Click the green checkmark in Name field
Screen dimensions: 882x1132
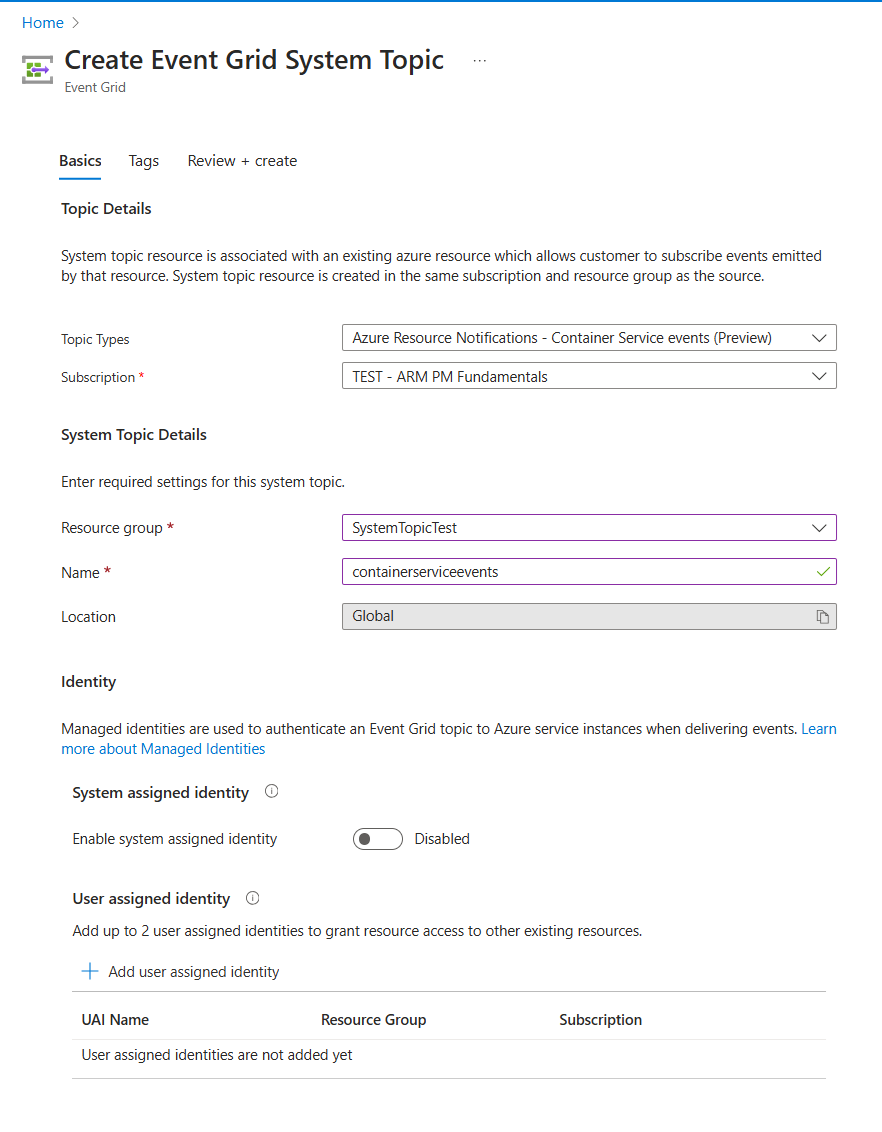click(823, 572)
